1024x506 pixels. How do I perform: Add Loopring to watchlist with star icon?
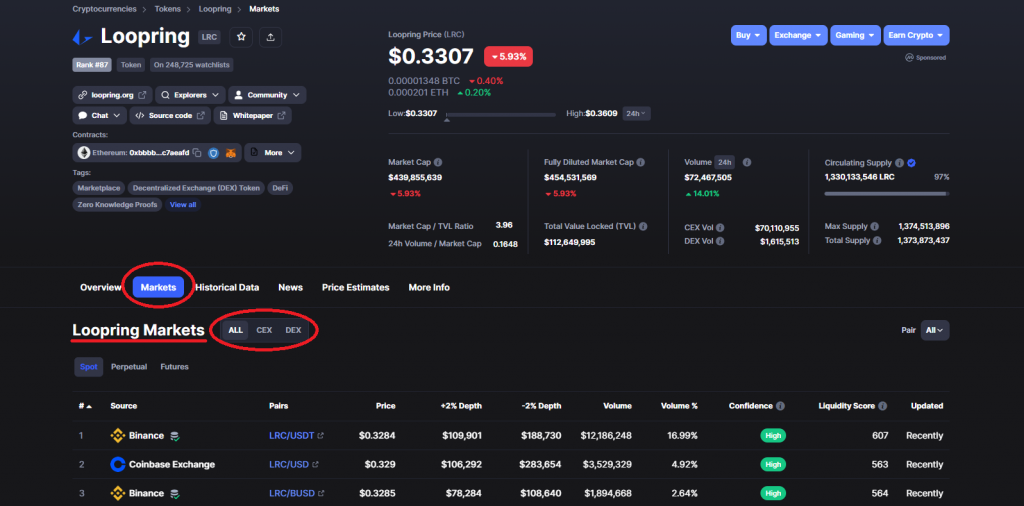(x=241, y=37)
